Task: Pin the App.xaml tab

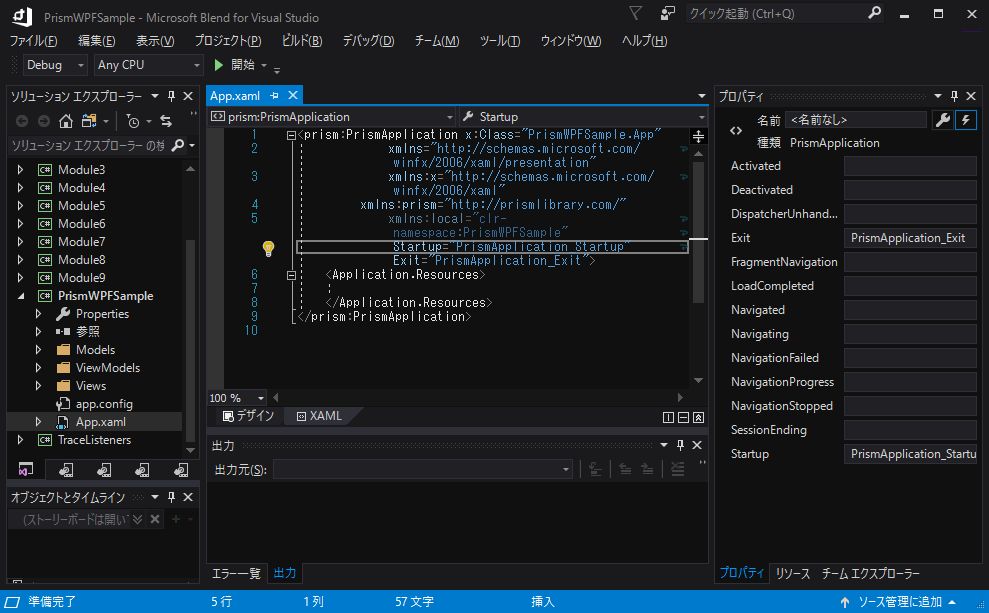Action: tap(274, 96)
